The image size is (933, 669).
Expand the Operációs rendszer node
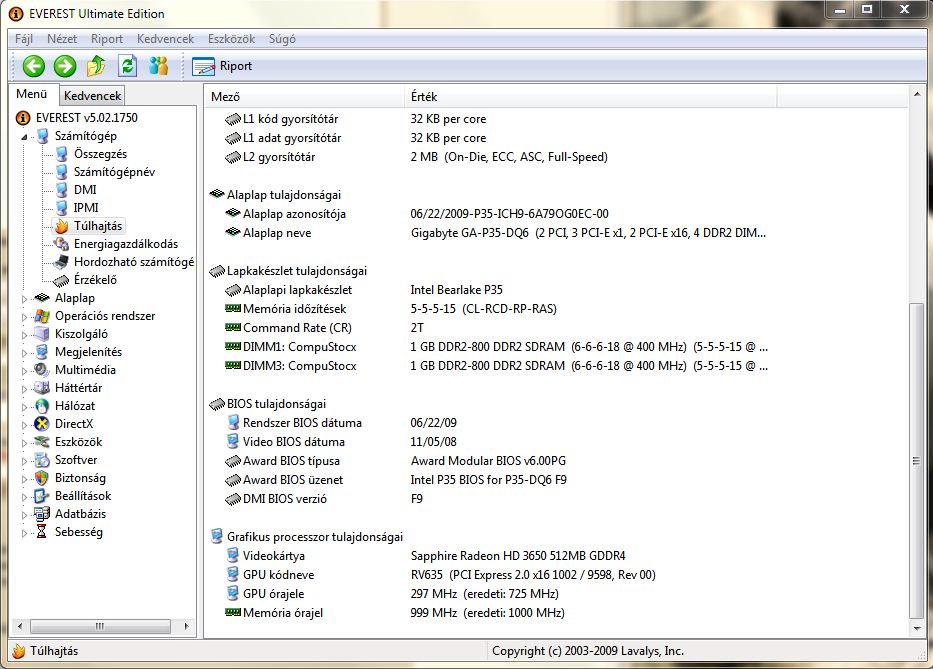click(x=24, y=317)
